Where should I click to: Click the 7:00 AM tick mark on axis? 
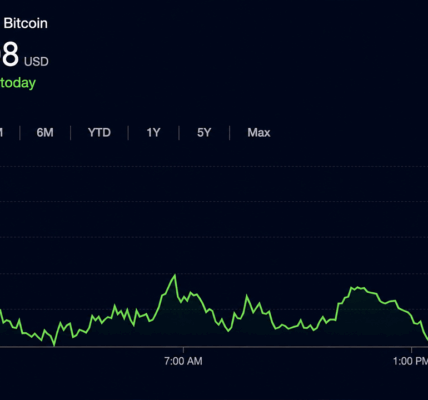[183, 350]
